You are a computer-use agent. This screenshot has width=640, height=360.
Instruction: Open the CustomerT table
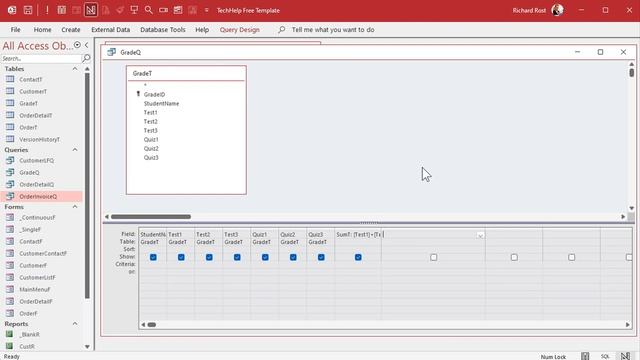(x=33, y=91)
